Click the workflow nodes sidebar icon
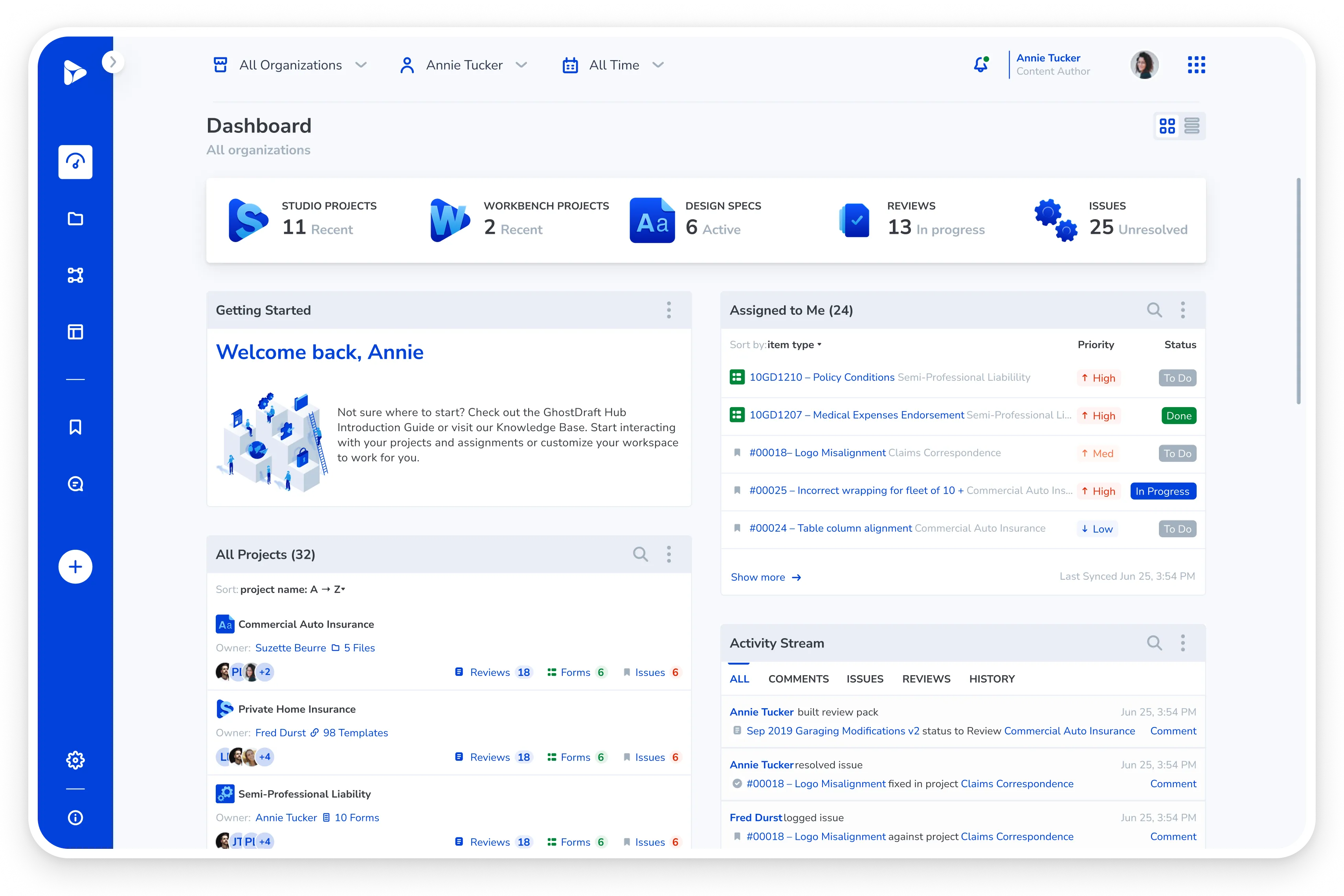 click(x=75, y=275)
